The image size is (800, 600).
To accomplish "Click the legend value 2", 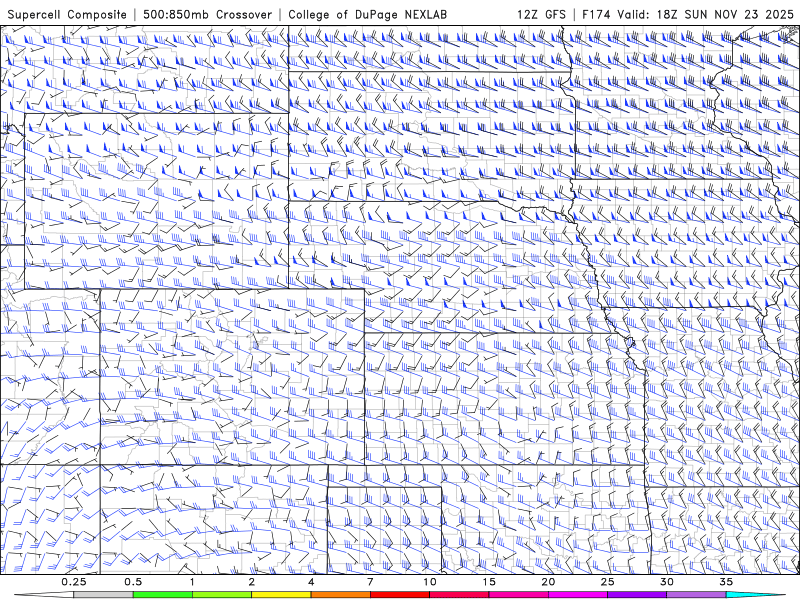I will [x=252, y=582].
